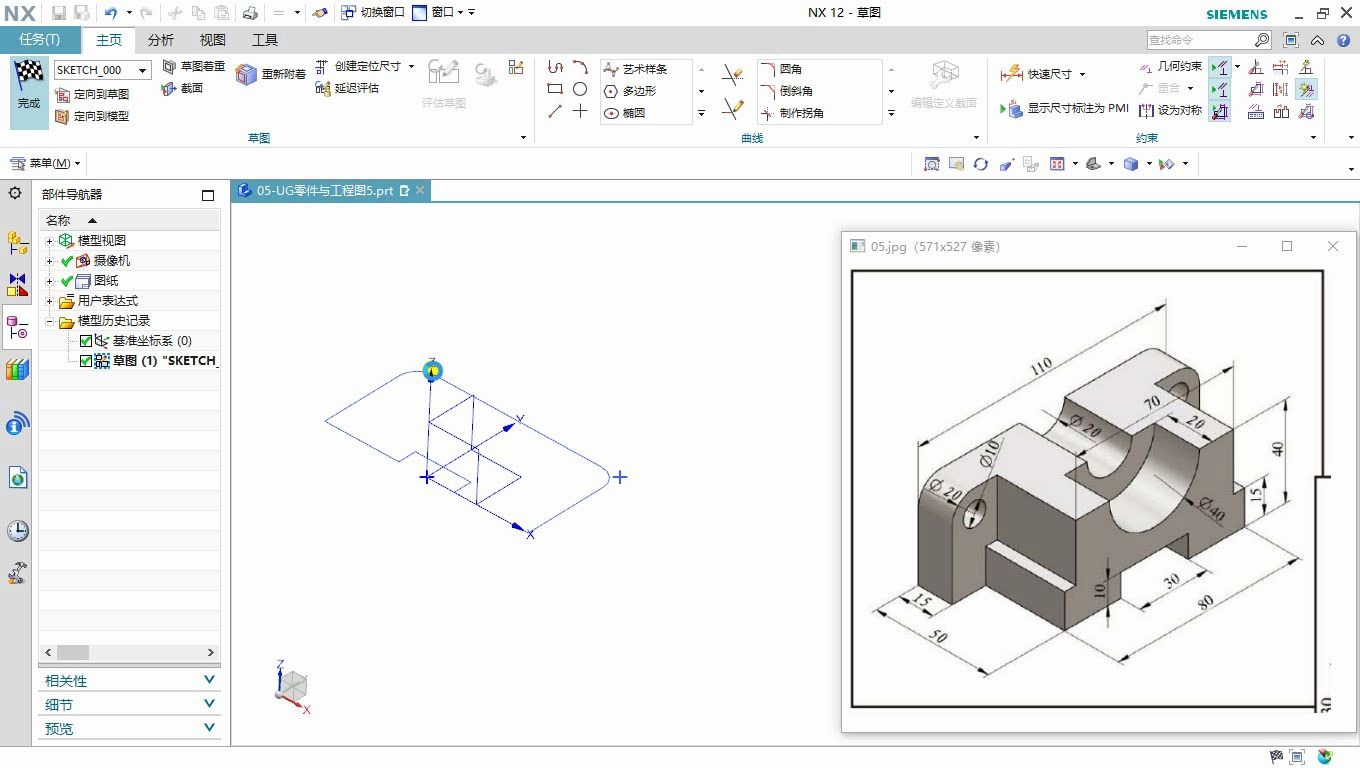Click the search magnifier icon
The image size is (1360, 768).
[x=1262, y=40]
